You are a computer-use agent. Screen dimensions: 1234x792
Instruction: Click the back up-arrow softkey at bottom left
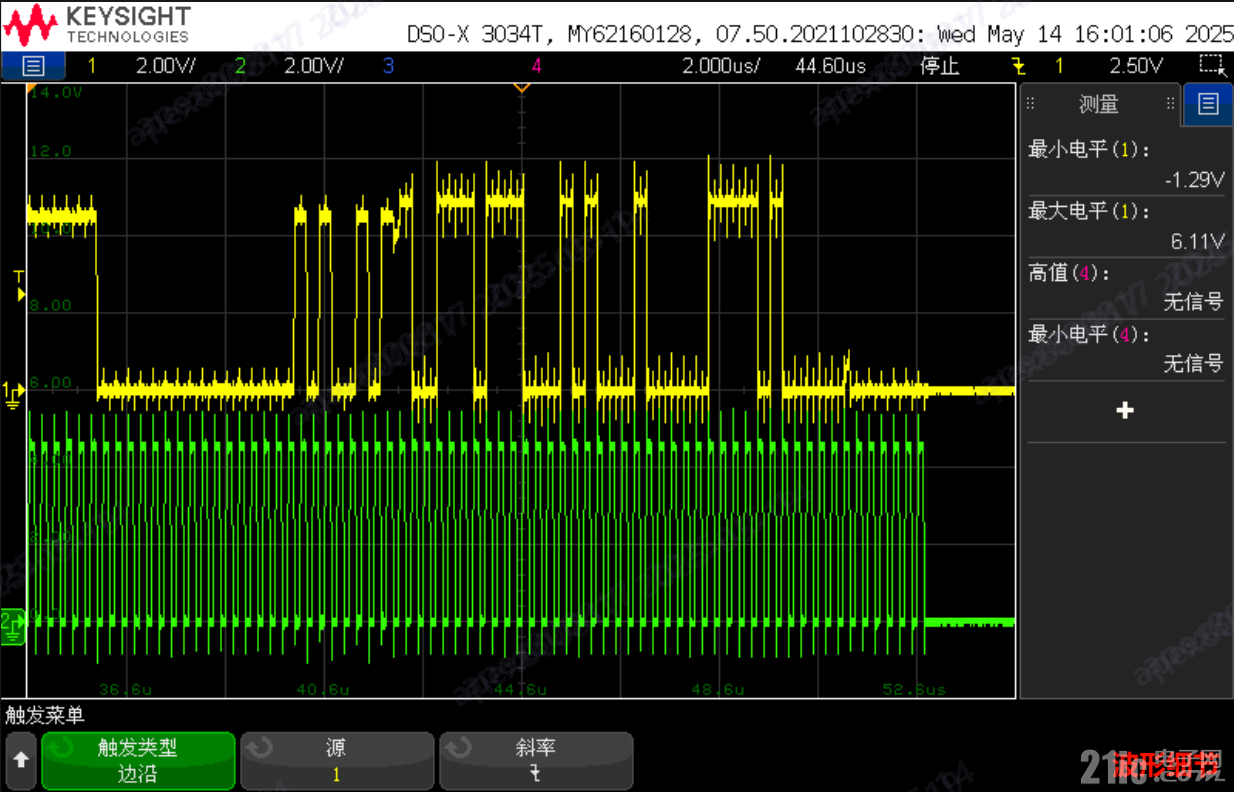[20, 761]
